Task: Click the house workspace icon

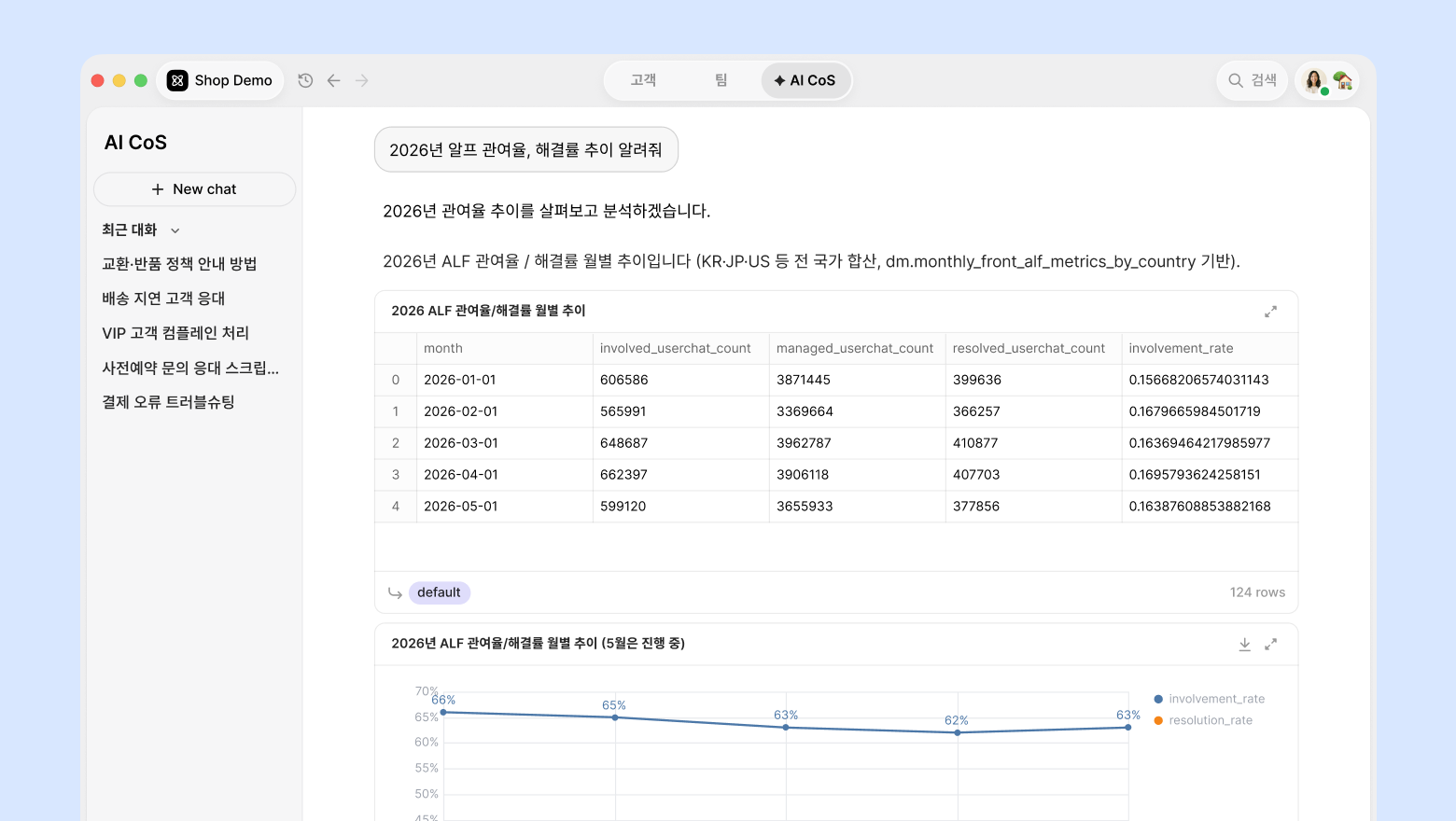Action: tap(1342, 80)
